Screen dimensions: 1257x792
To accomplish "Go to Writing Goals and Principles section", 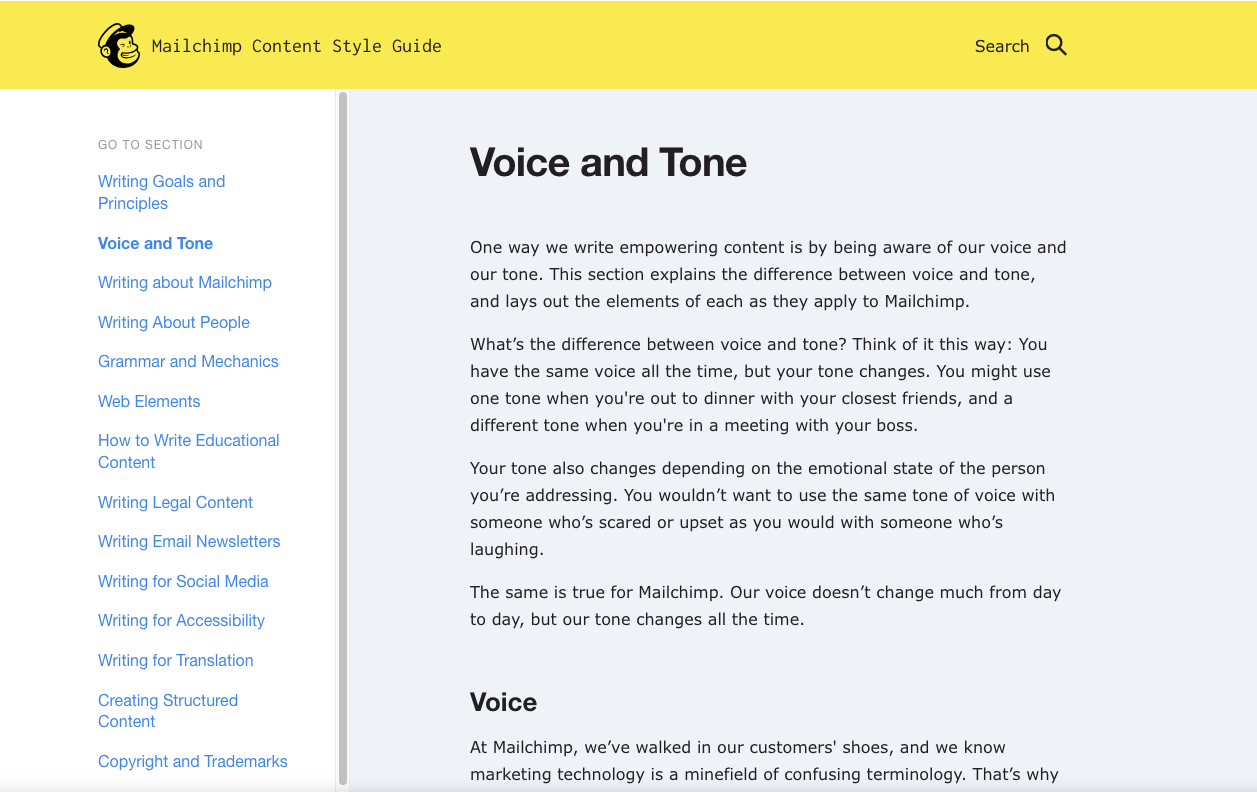I will [x=161, y=192].
